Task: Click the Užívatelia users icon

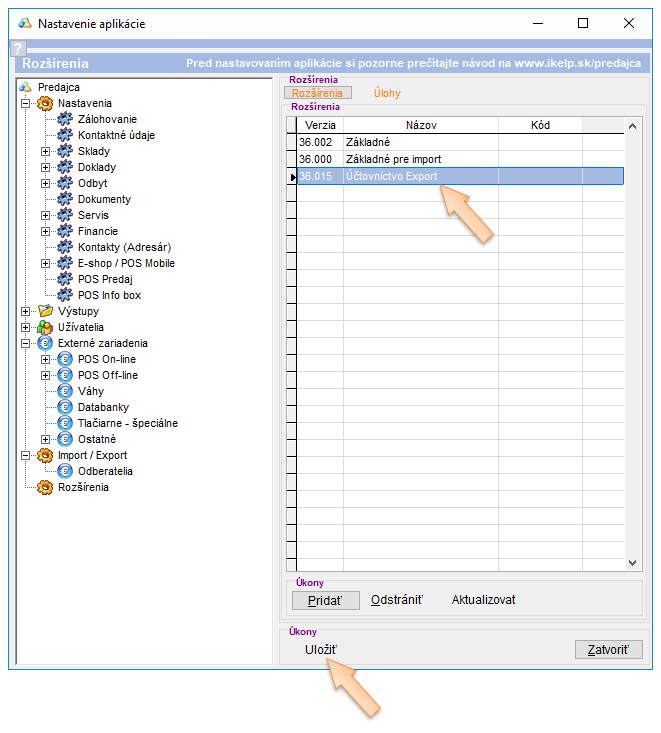Action: coord(46,327)
